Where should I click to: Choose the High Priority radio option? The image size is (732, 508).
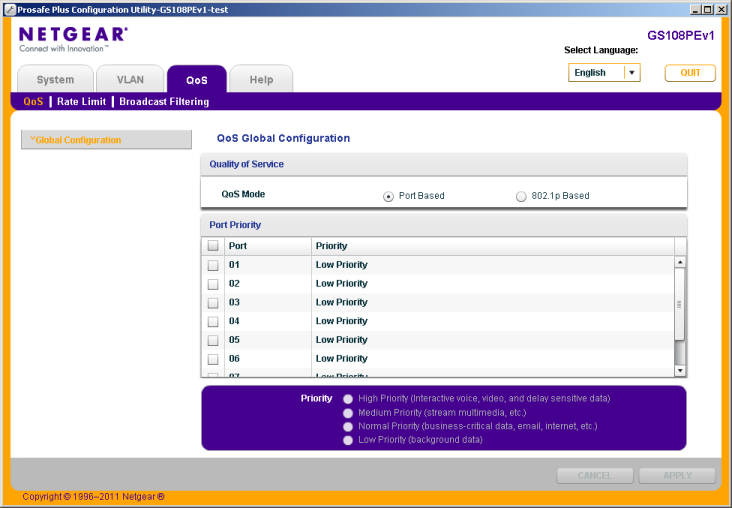[x=348, y=399]
